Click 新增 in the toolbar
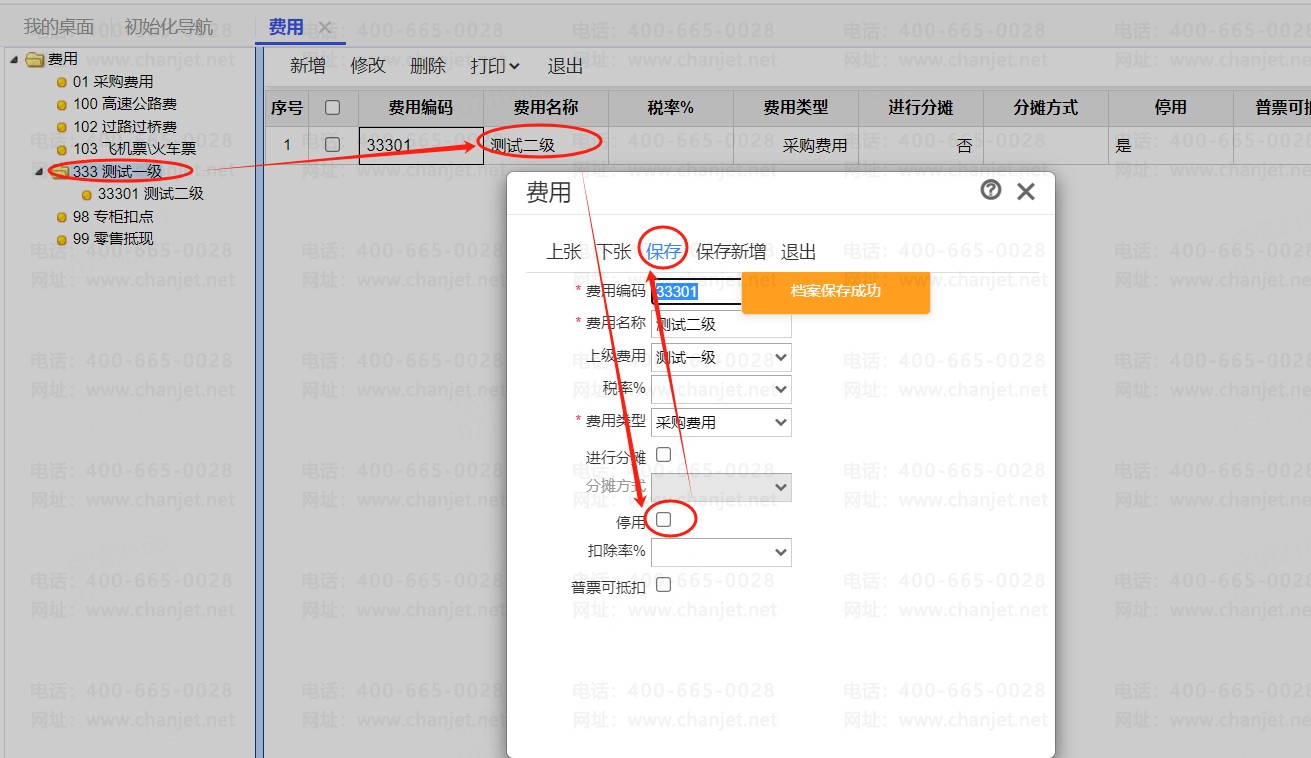This screenshot has width=1311, height=758. (x=308, y=66)
